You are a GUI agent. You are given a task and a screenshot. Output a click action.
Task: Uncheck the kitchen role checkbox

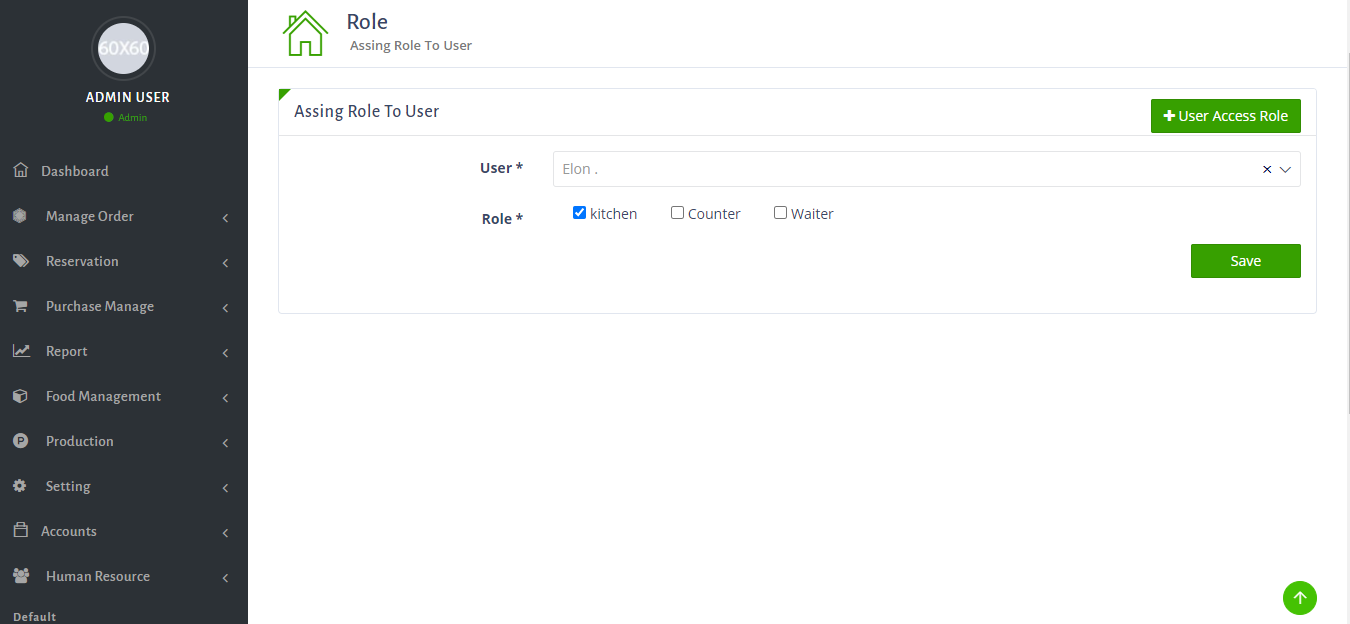coord(579,213)
